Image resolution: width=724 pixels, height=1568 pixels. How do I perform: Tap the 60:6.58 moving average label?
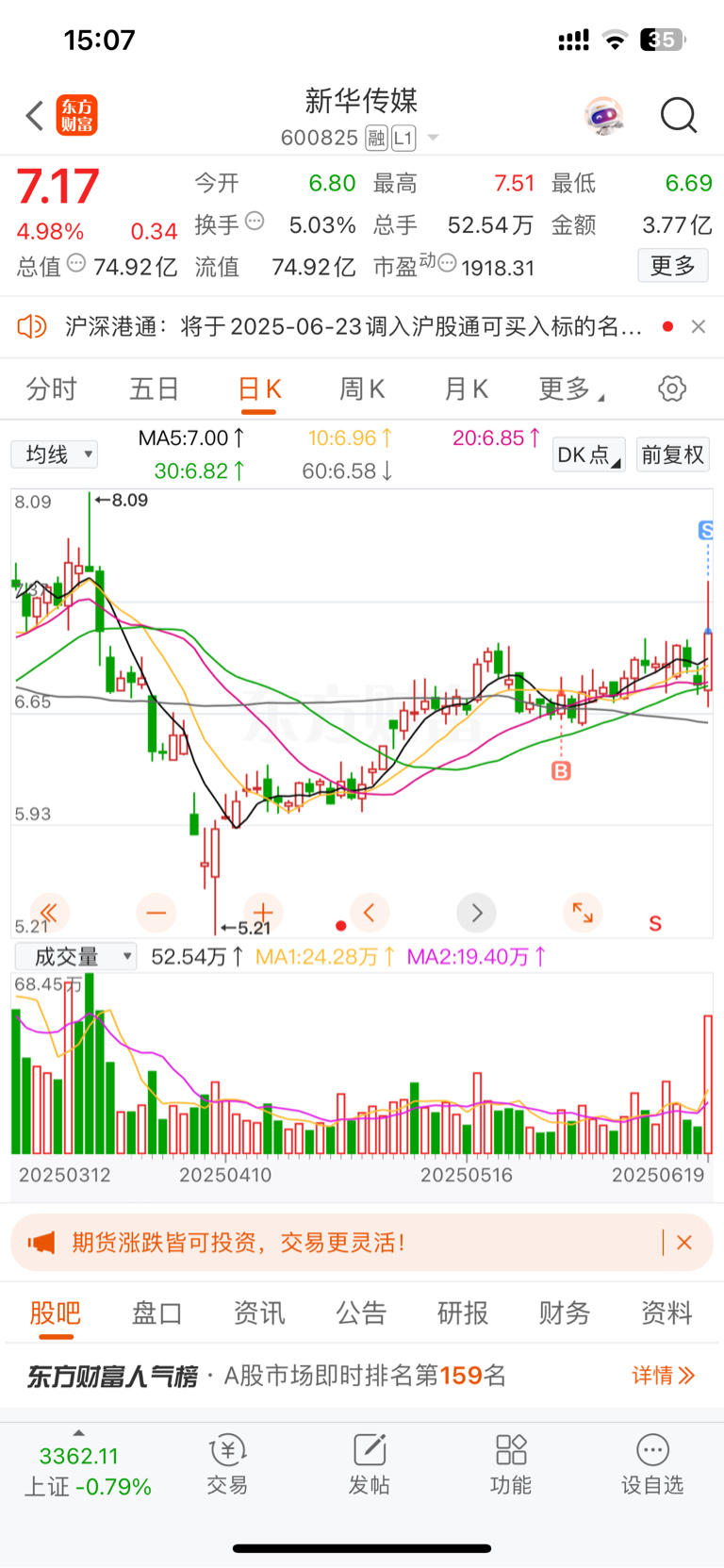347,470
